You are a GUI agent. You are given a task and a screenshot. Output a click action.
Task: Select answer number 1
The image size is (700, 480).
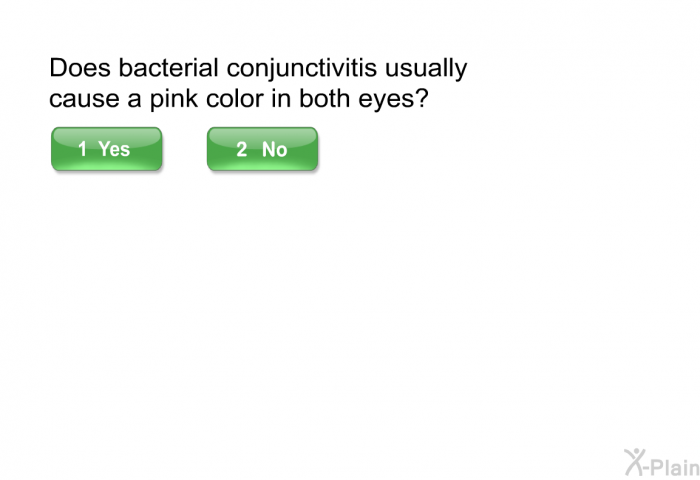pos(107,149)
